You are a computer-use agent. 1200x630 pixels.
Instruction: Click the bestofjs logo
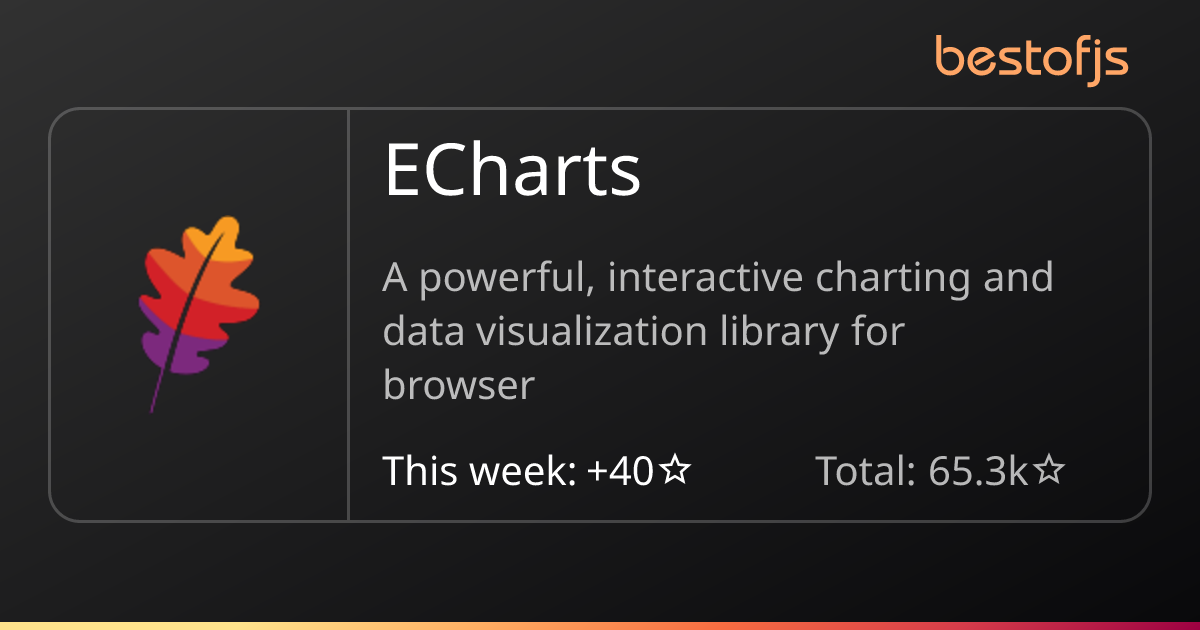tap(1032, 58)
